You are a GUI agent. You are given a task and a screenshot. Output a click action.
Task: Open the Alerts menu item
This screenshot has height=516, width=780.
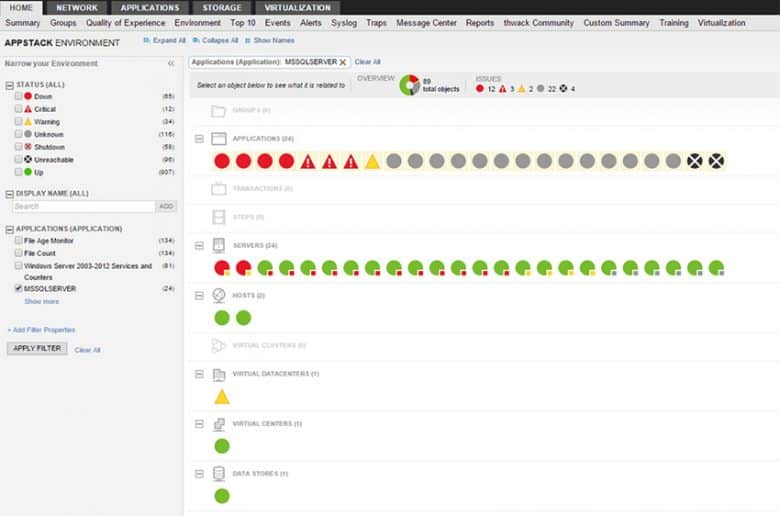(310, 23)
